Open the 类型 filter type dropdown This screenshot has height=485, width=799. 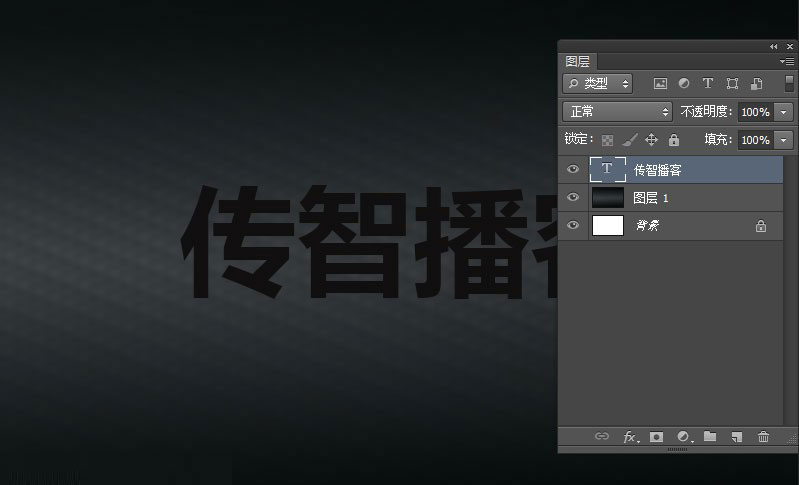click(597, 84)
